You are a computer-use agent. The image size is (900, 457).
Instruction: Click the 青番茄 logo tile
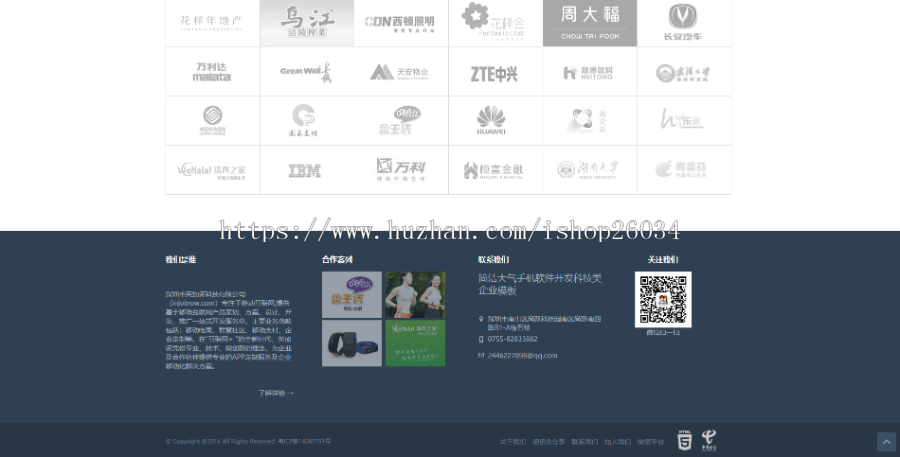[684, 170]
